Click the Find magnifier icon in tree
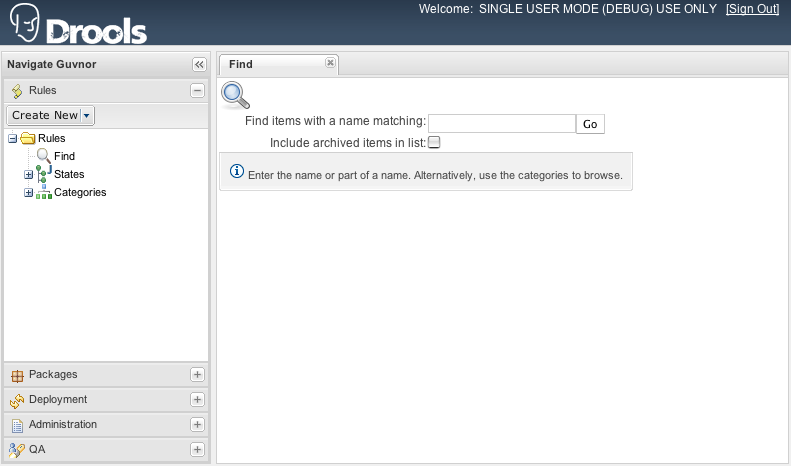The width and height of the screenshot is (791, 466). (43, 156)
